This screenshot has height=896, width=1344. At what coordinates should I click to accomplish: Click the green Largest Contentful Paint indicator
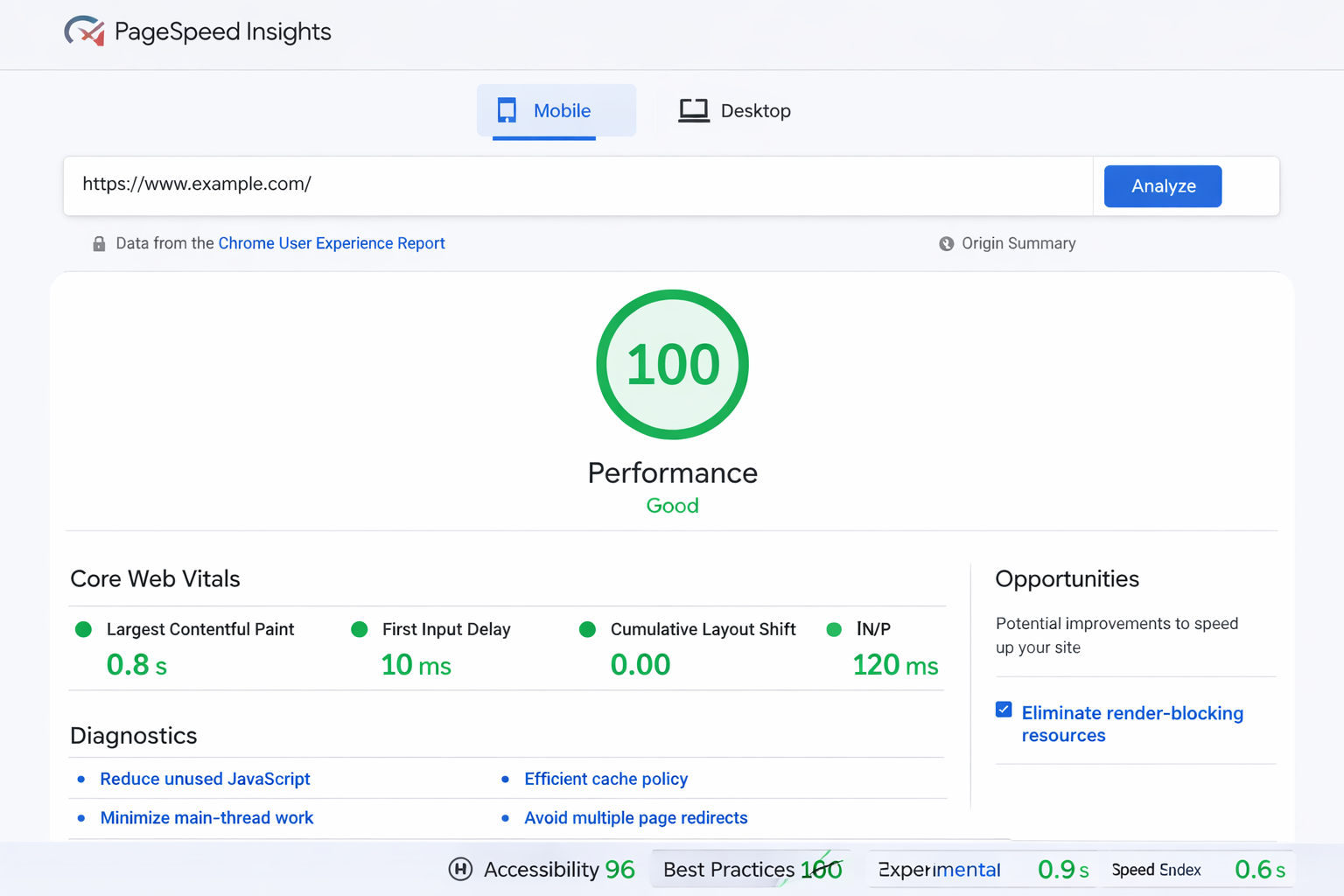coord(84,629)
